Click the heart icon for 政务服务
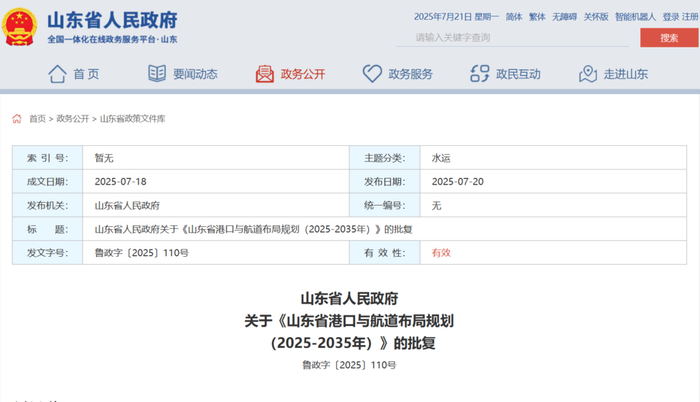The image size is (700, 402). [372, 74]
